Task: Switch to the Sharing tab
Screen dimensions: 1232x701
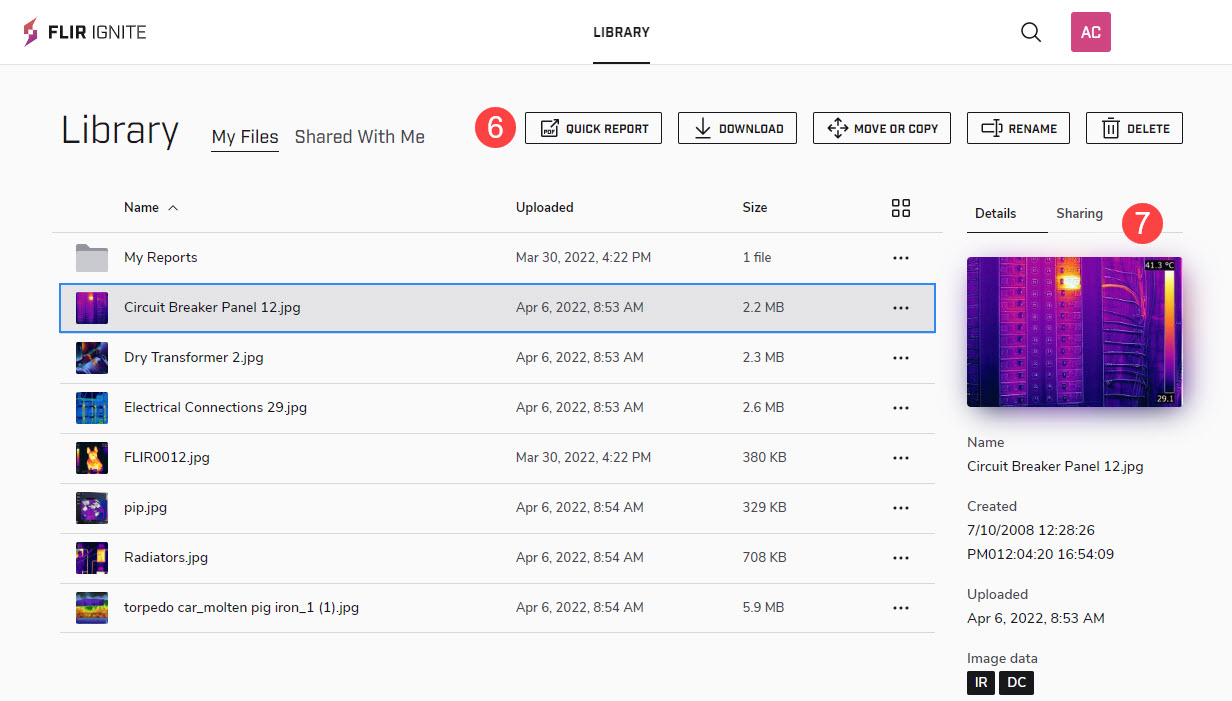Action: coord(1079,214)
